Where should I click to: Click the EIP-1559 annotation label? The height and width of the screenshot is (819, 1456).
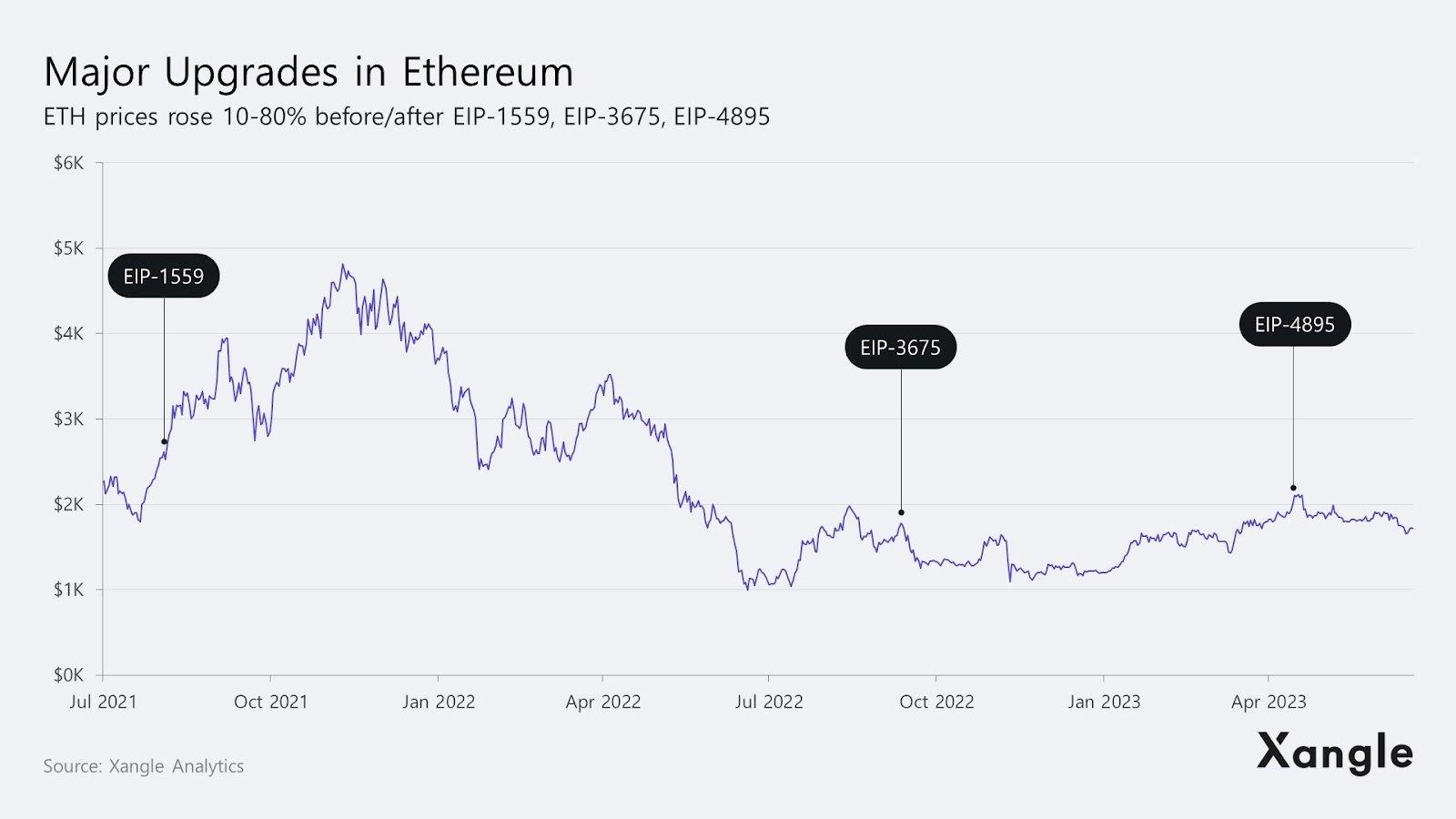point(164,276)
